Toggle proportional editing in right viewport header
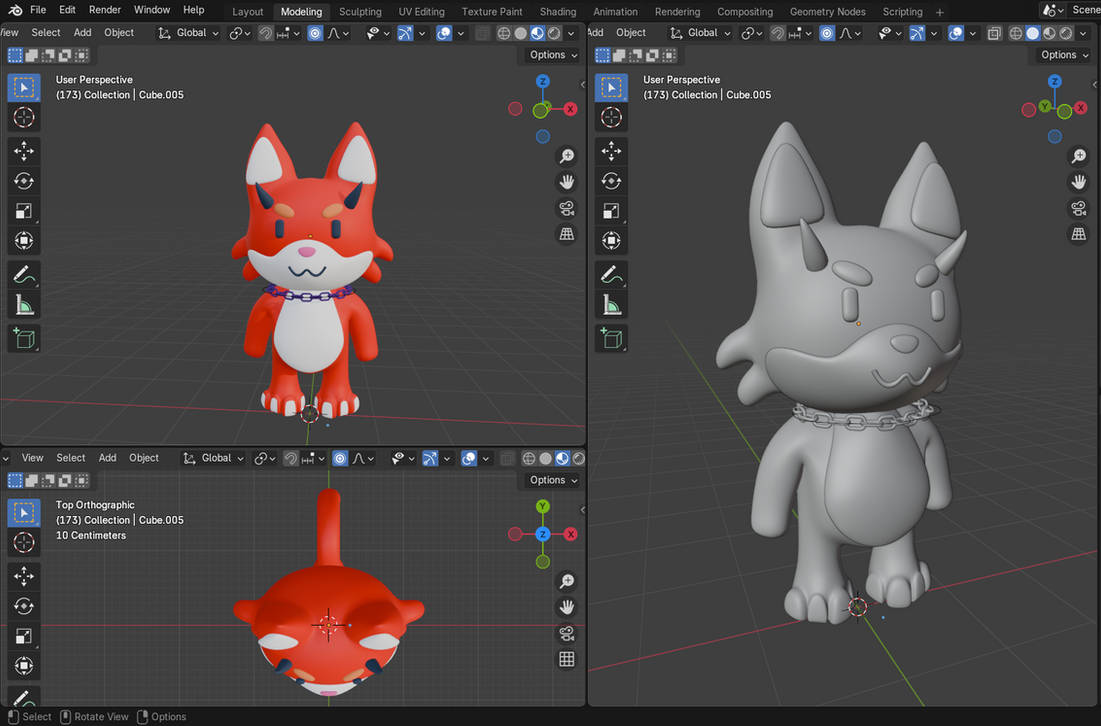This screenshot has height=726, width=1101. coord(827,33)
